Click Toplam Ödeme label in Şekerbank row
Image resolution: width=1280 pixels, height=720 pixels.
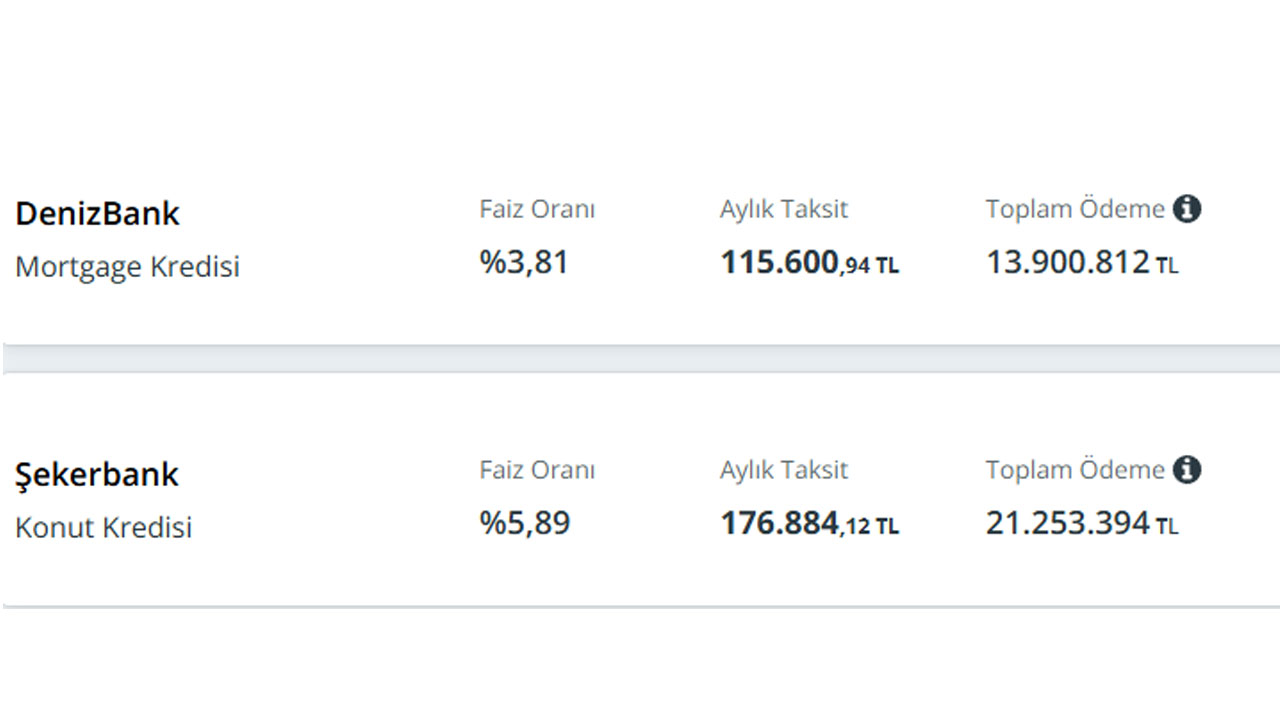click(x=1075, y=470)
